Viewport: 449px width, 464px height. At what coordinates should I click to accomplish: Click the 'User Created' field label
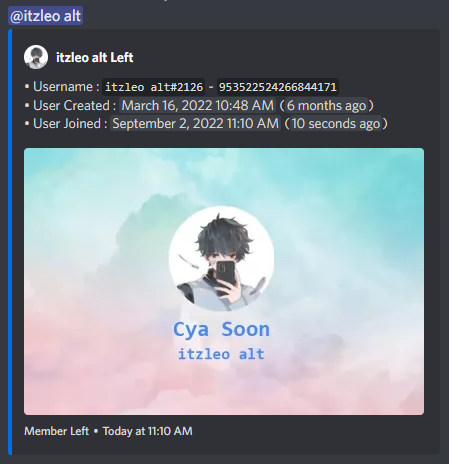click(71, 105)
